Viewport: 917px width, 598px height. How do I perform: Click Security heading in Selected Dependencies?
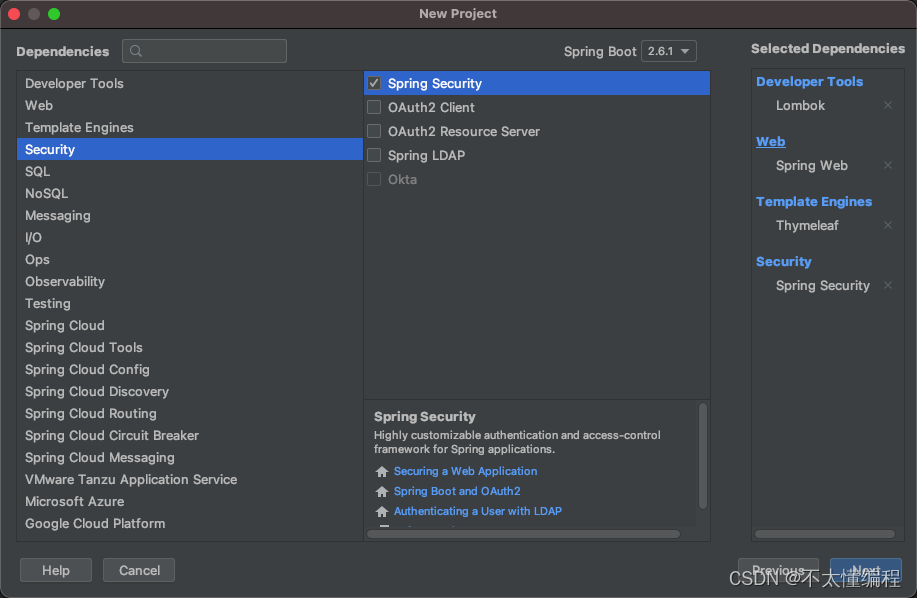[784, 261]
